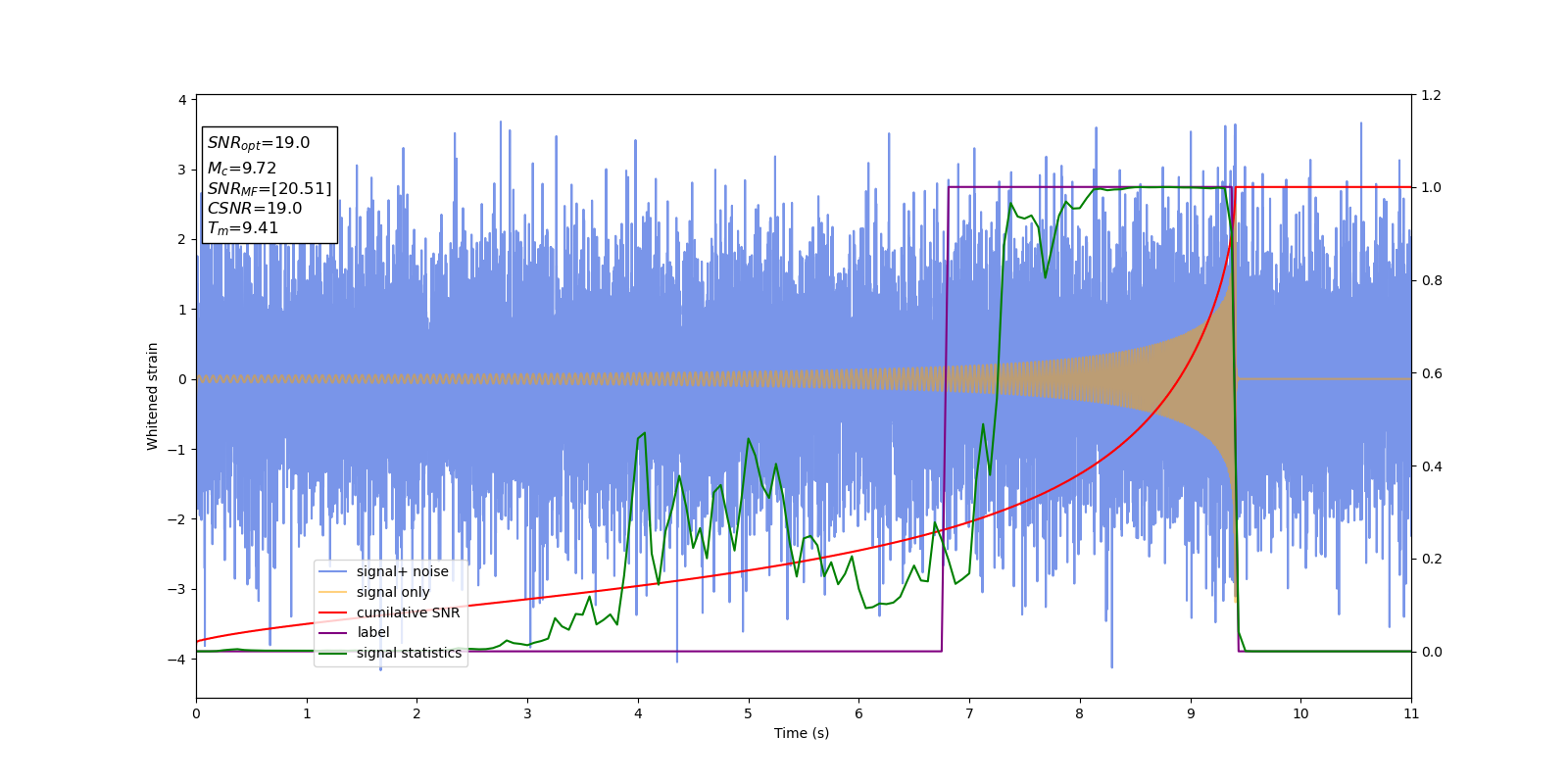Viewport: 1568px width, 784px height.
Task: Click the green signal statistics legend line
Action: coord(333,654)
